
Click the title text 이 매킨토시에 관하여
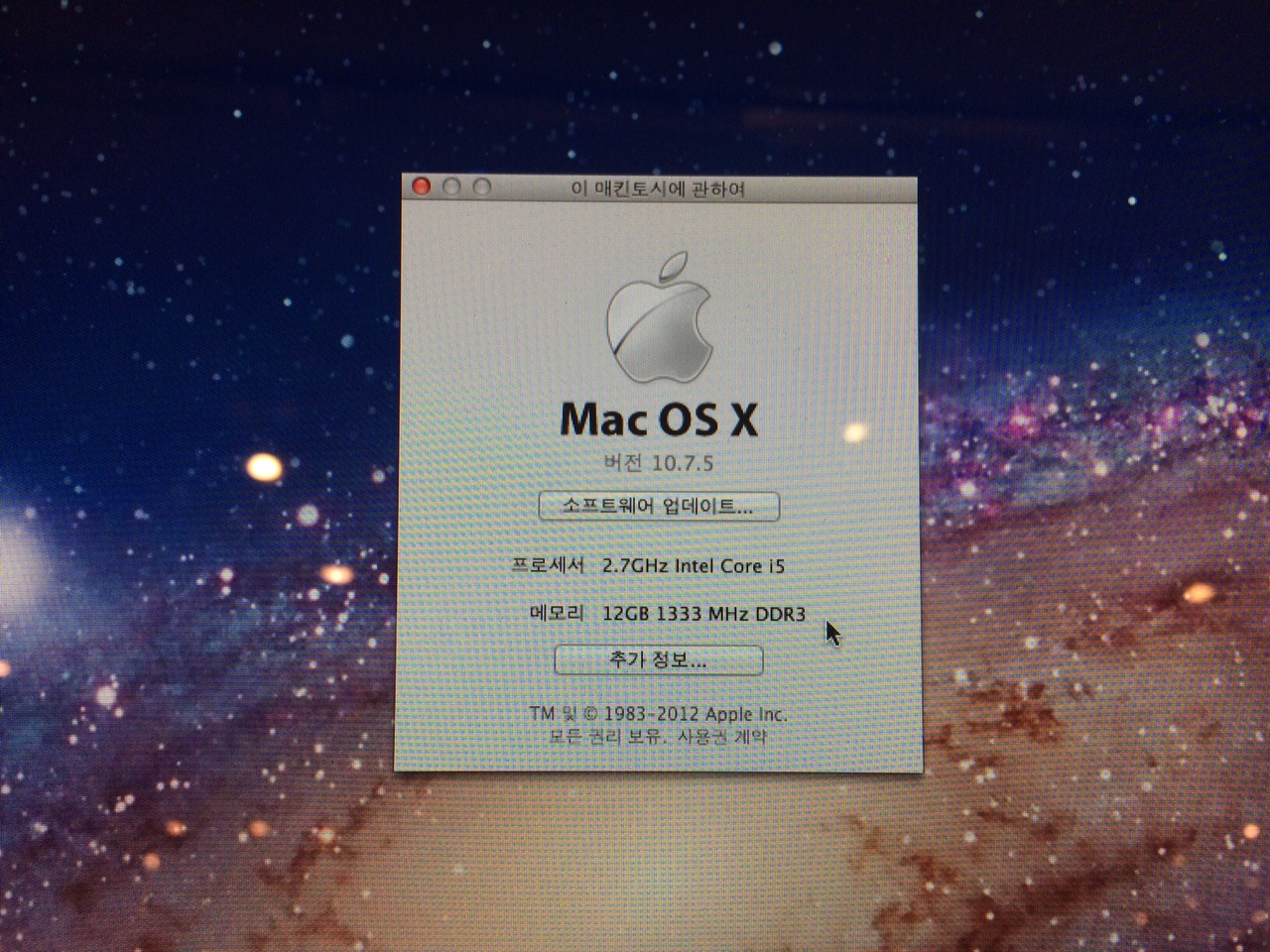click(658, 188)
